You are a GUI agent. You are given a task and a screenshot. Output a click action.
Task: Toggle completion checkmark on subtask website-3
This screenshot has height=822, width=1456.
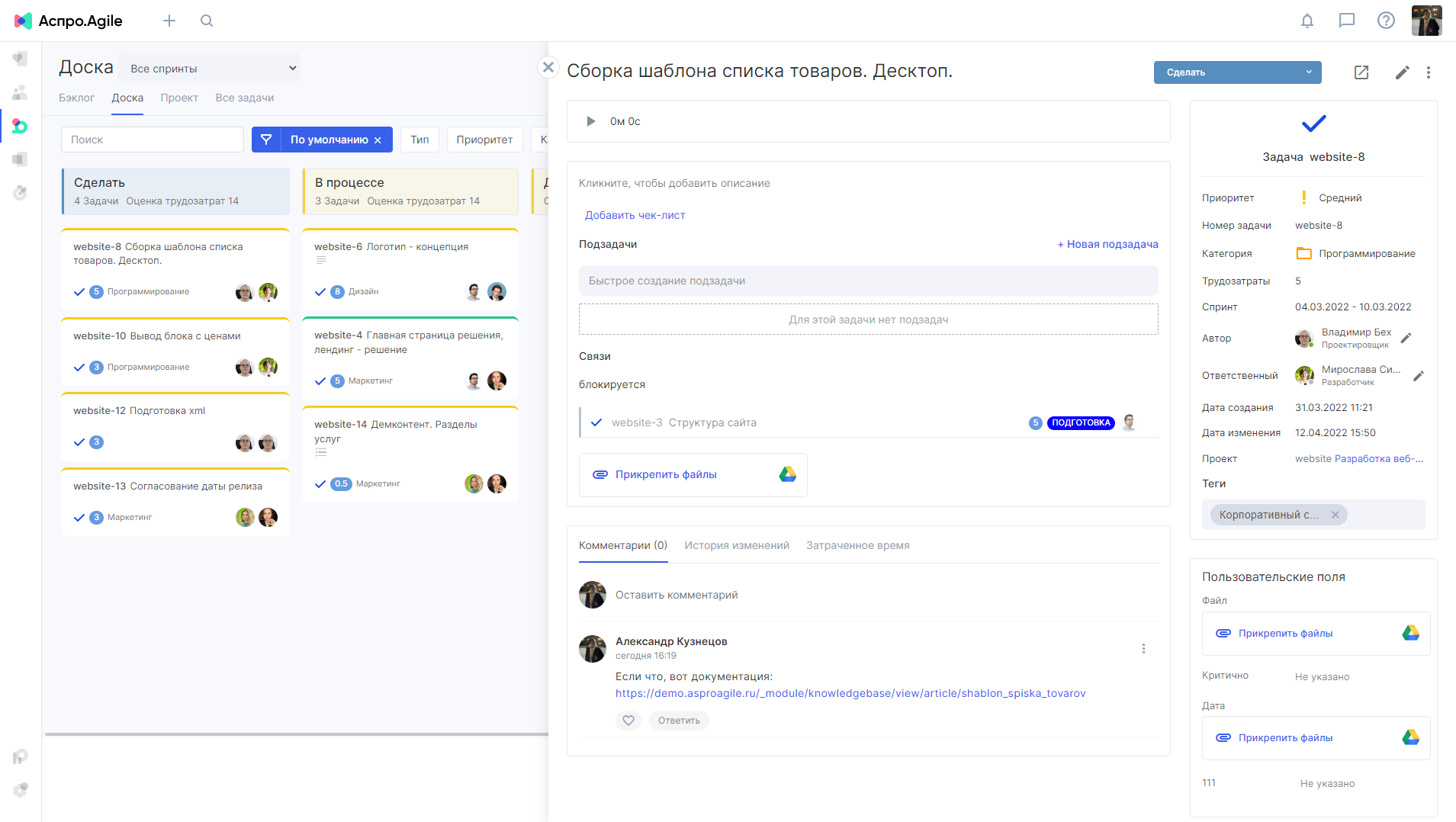pos(596,422)
